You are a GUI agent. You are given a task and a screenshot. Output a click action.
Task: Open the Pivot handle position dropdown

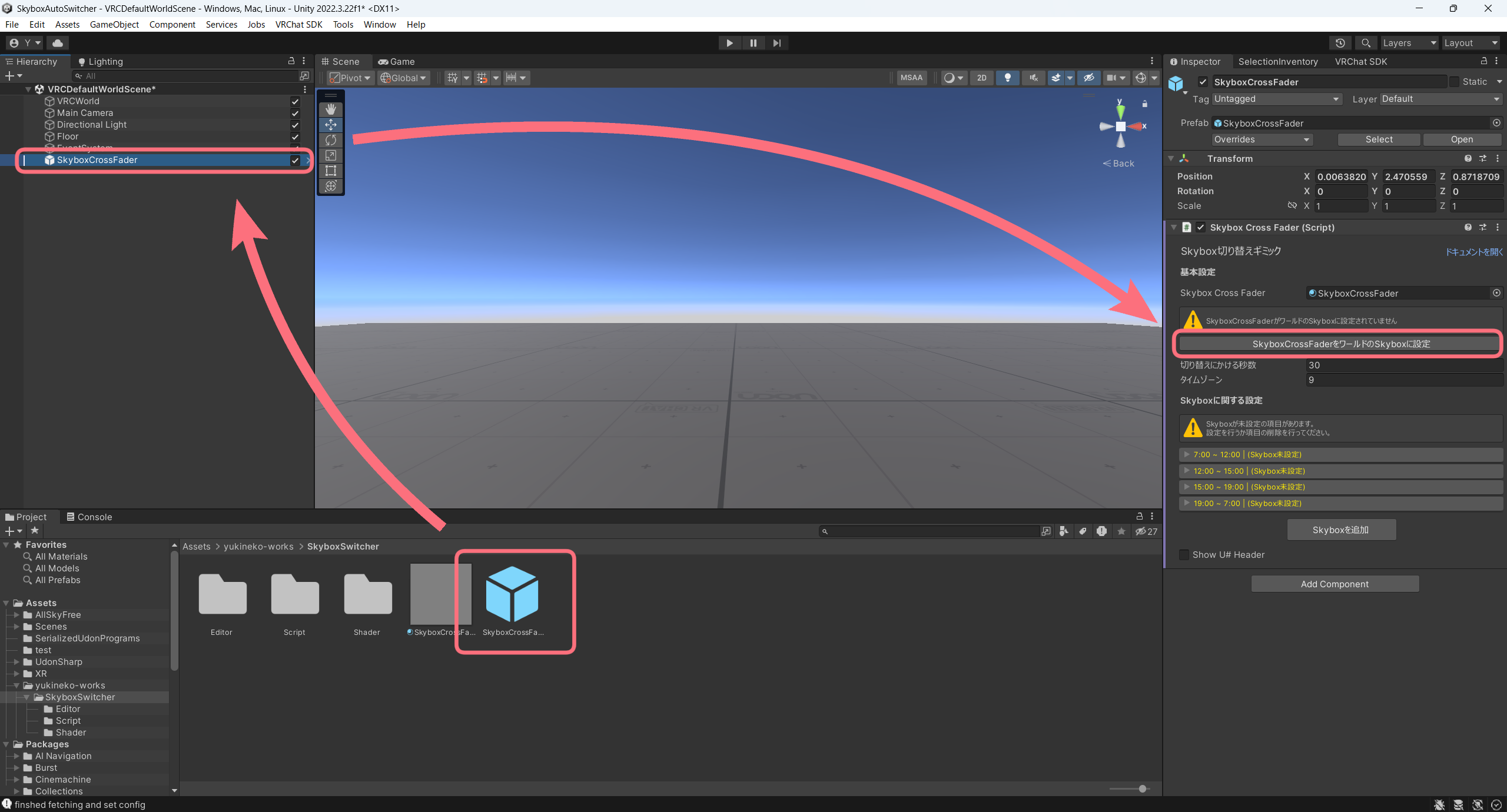click(x=350, y=78)
